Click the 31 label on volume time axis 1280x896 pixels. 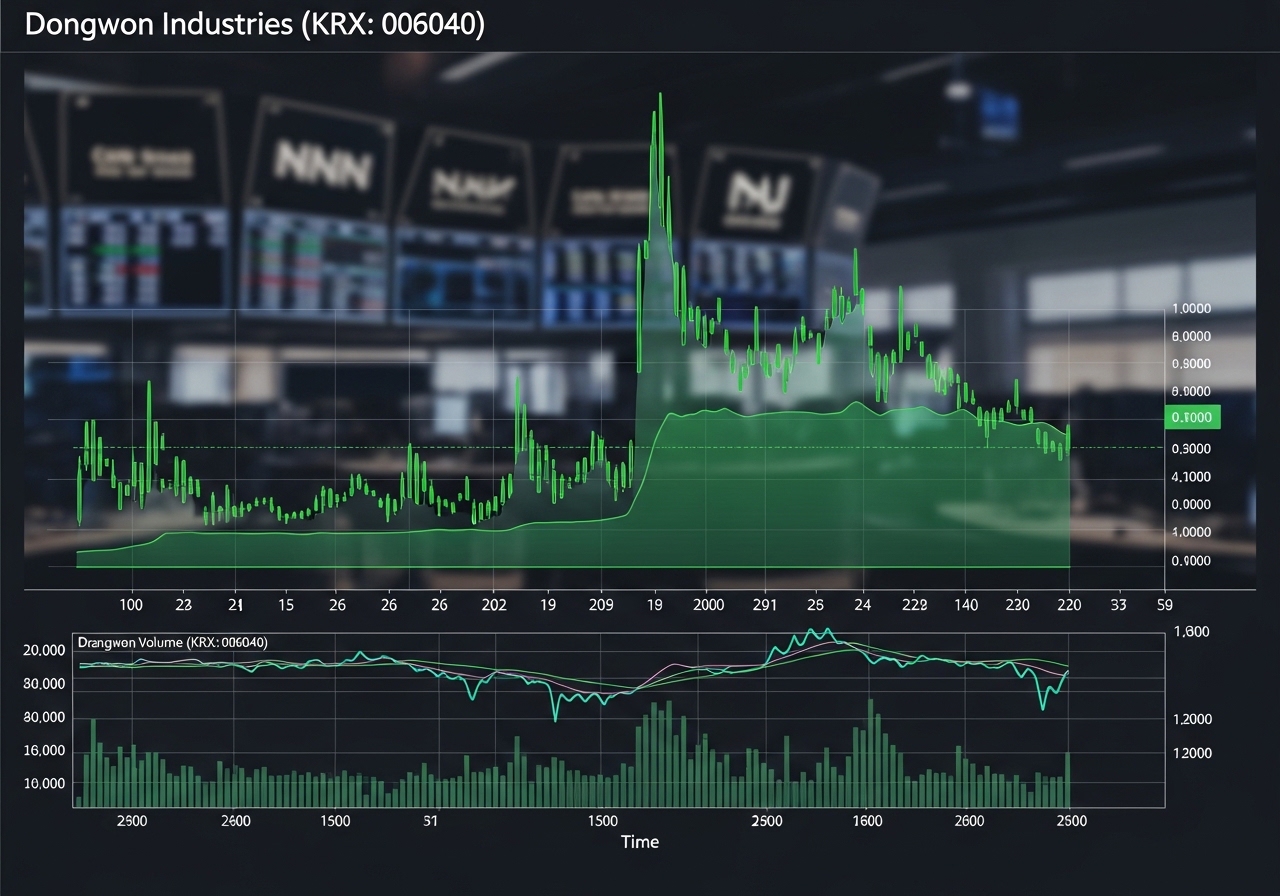coord(430,820)
